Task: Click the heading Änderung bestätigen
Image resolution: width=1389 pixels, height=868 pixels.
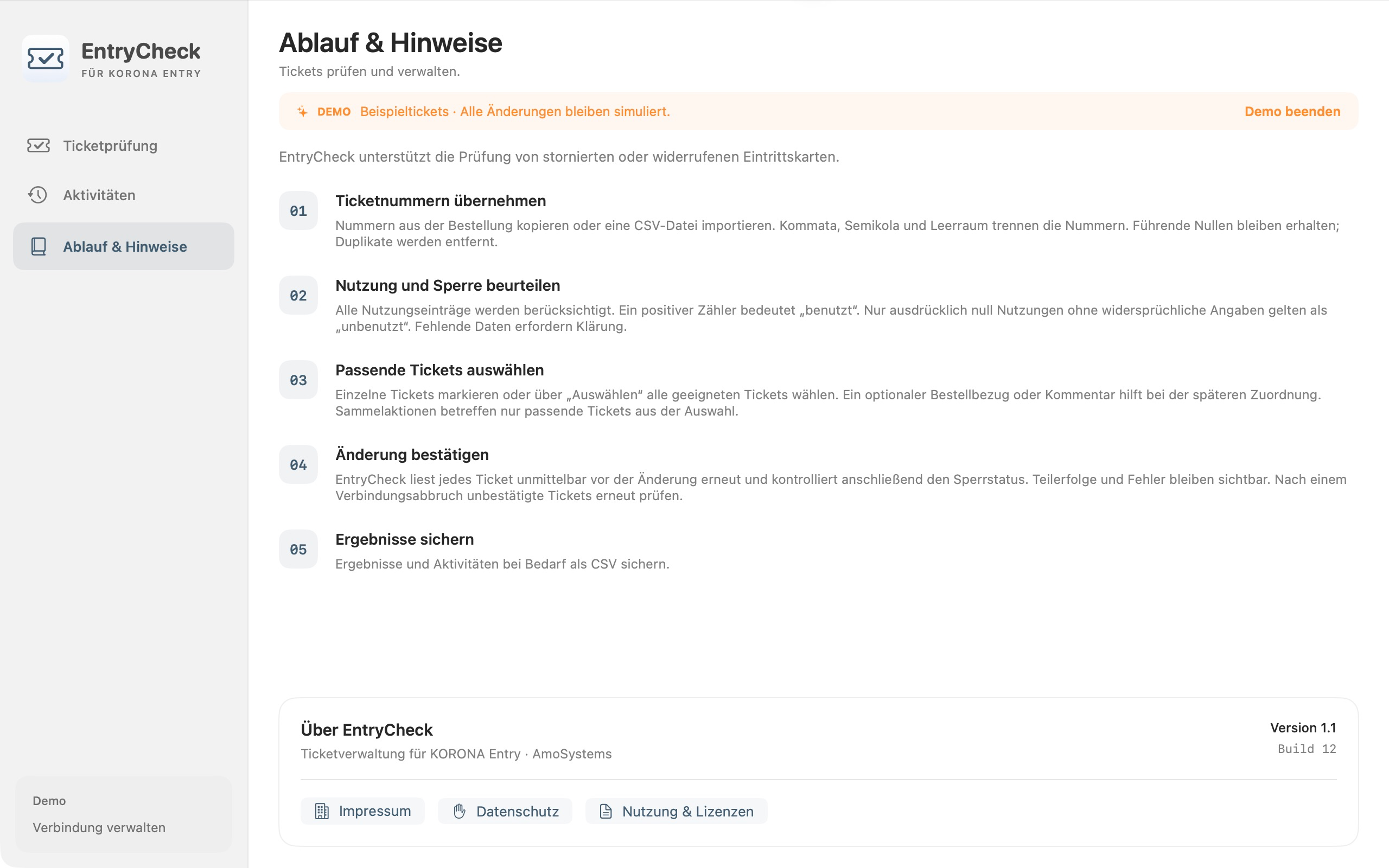Action: pyautogui.click(x=412, y=455)
